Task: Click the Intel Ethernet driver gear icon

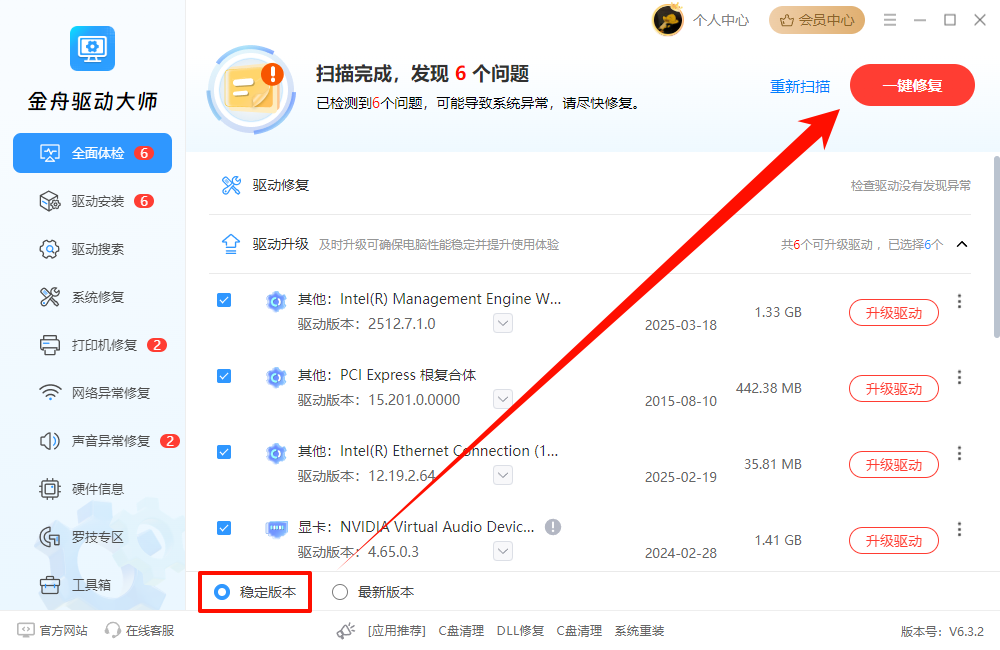Action: coord(276,453)
